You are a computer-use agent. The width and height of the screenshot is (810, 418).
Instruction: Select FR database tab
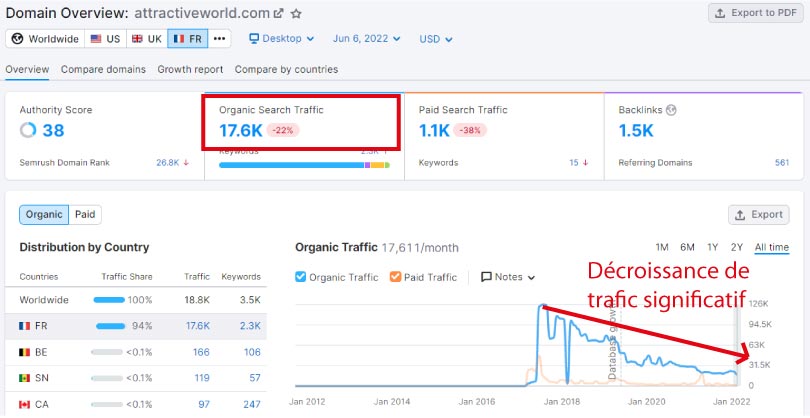188,39
